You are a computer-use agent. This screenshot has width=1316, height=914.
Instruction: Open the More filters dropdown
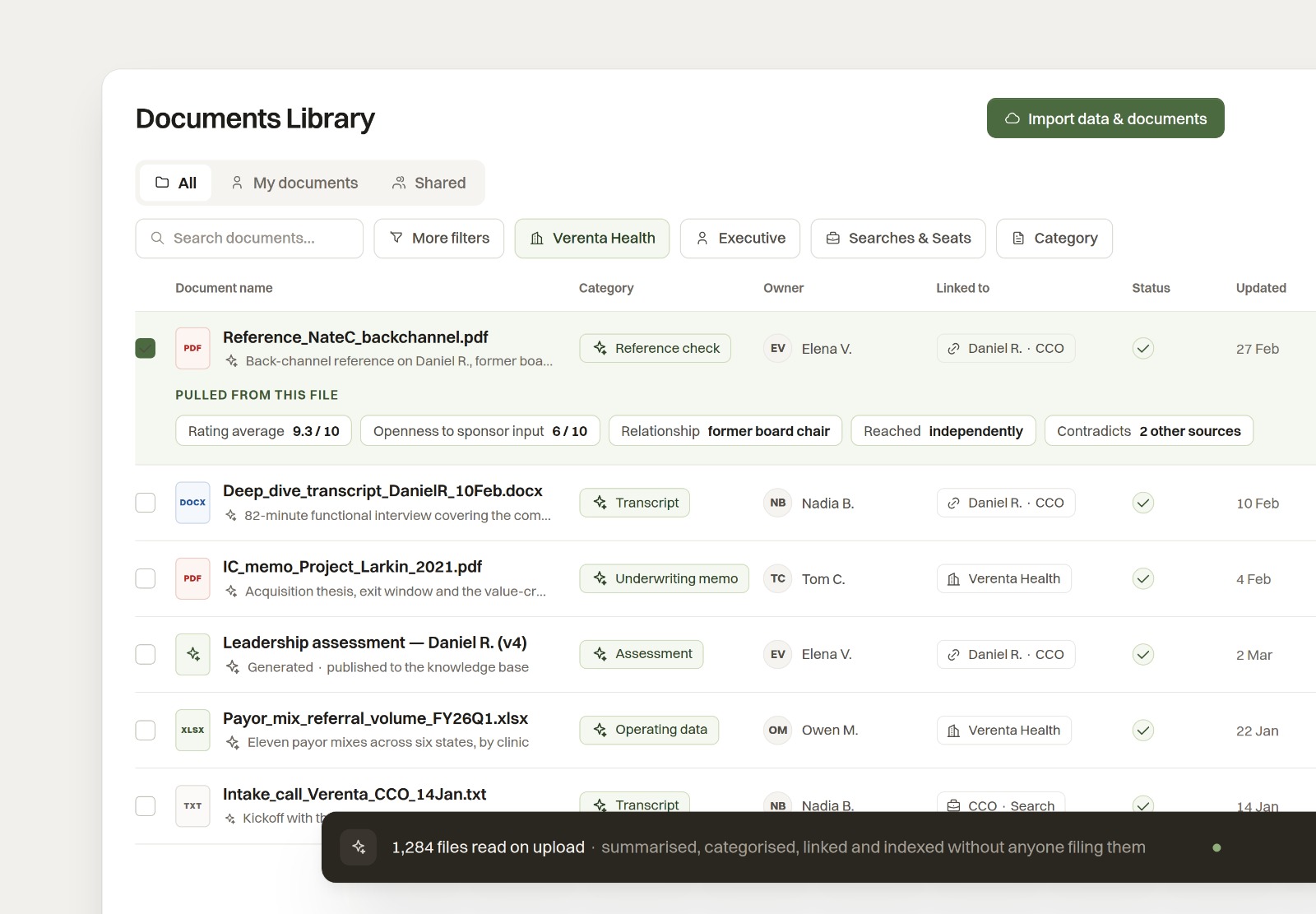tap(439, 239)
